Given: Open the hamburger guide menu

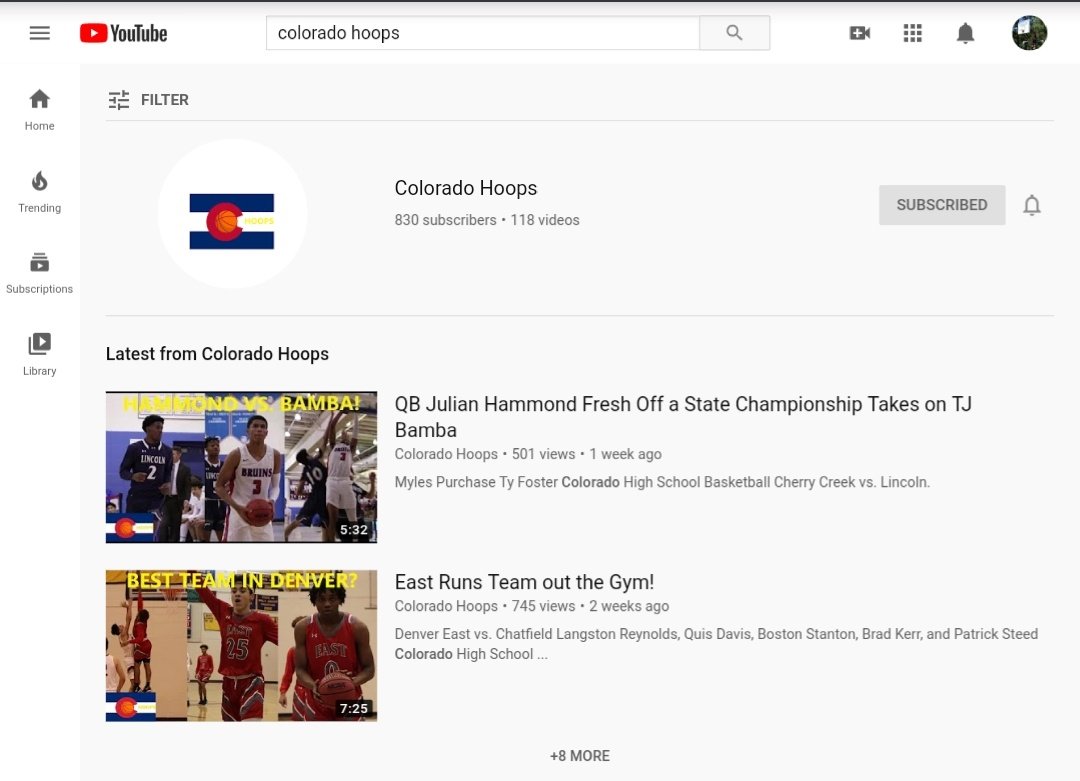Looking at the screenshot, I should (39, 33).
